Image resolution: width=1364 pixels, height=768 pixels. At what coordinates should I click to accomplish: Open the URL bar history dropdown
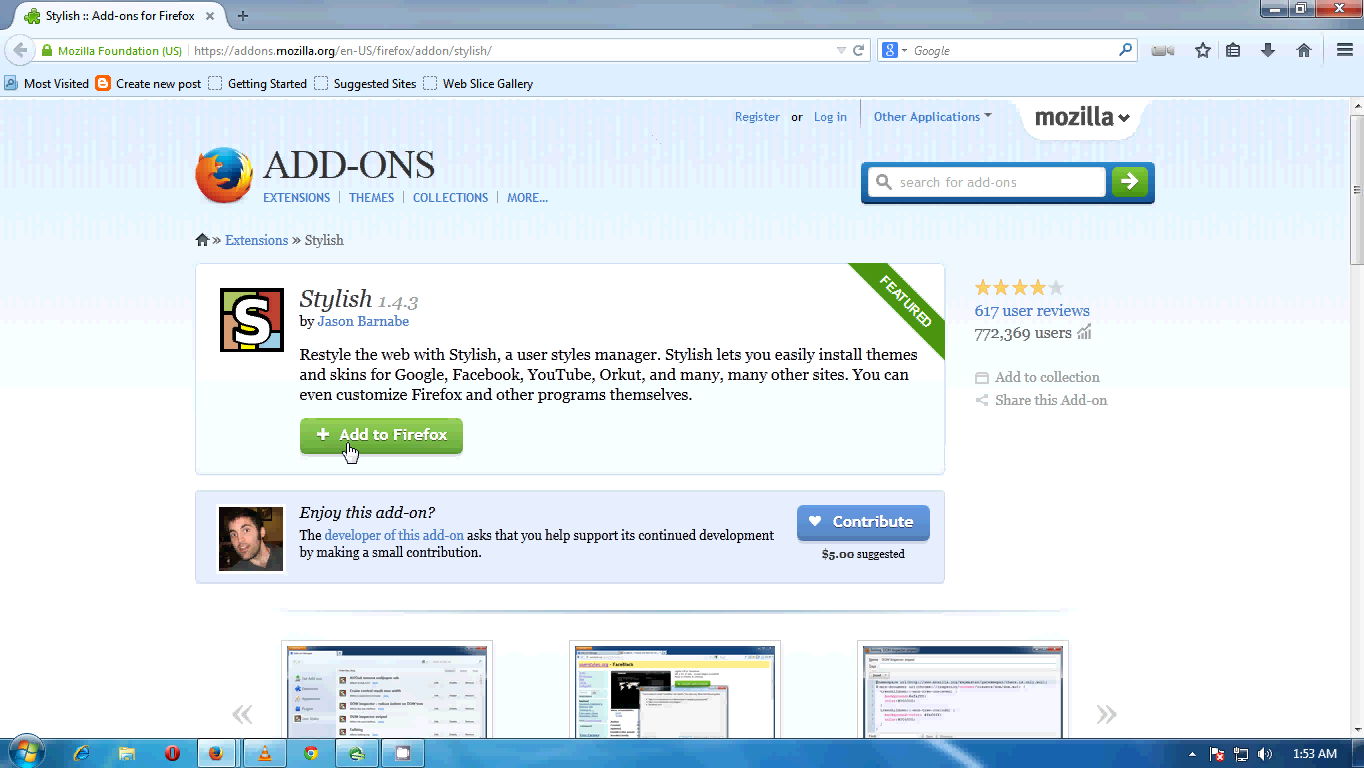pos(841,50)
